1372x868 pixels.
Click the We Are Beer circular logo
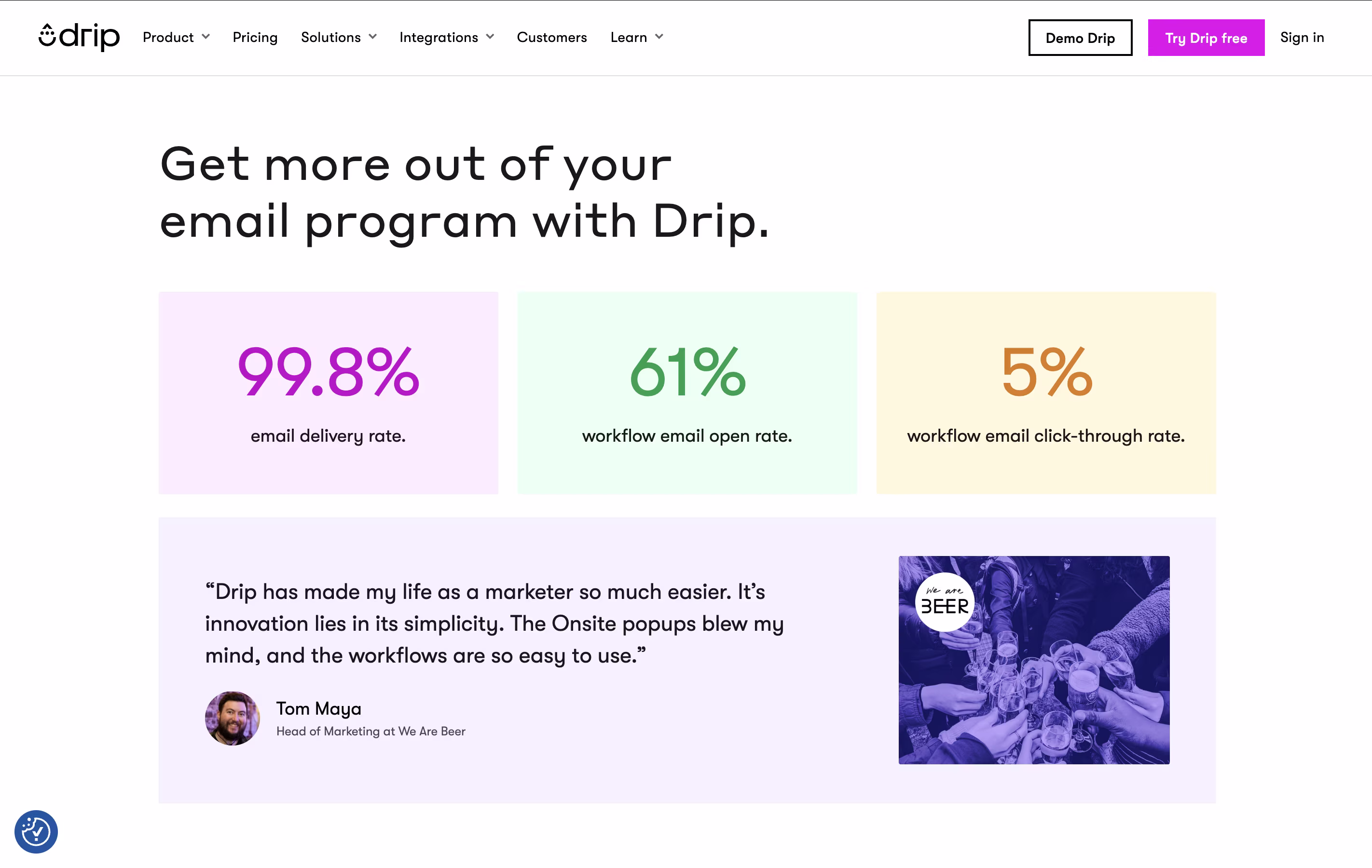944,602
